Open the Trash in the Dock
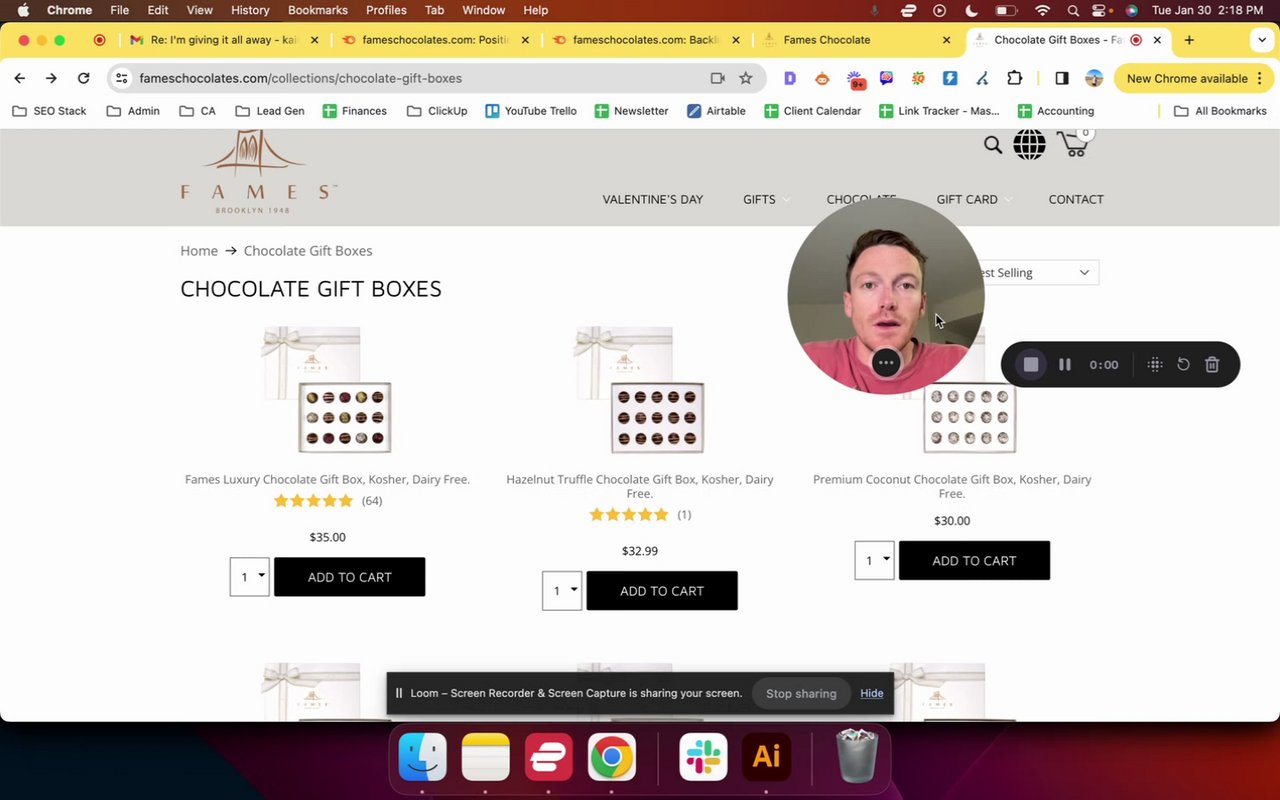This screenshot has height=800, width=1280. coord(857,757)
